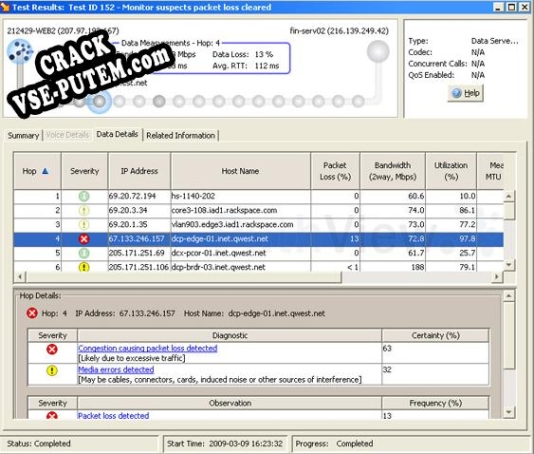Click the red error icon in hop 4 row
Viewport: 534px width, 454px height.
(84, 239)
